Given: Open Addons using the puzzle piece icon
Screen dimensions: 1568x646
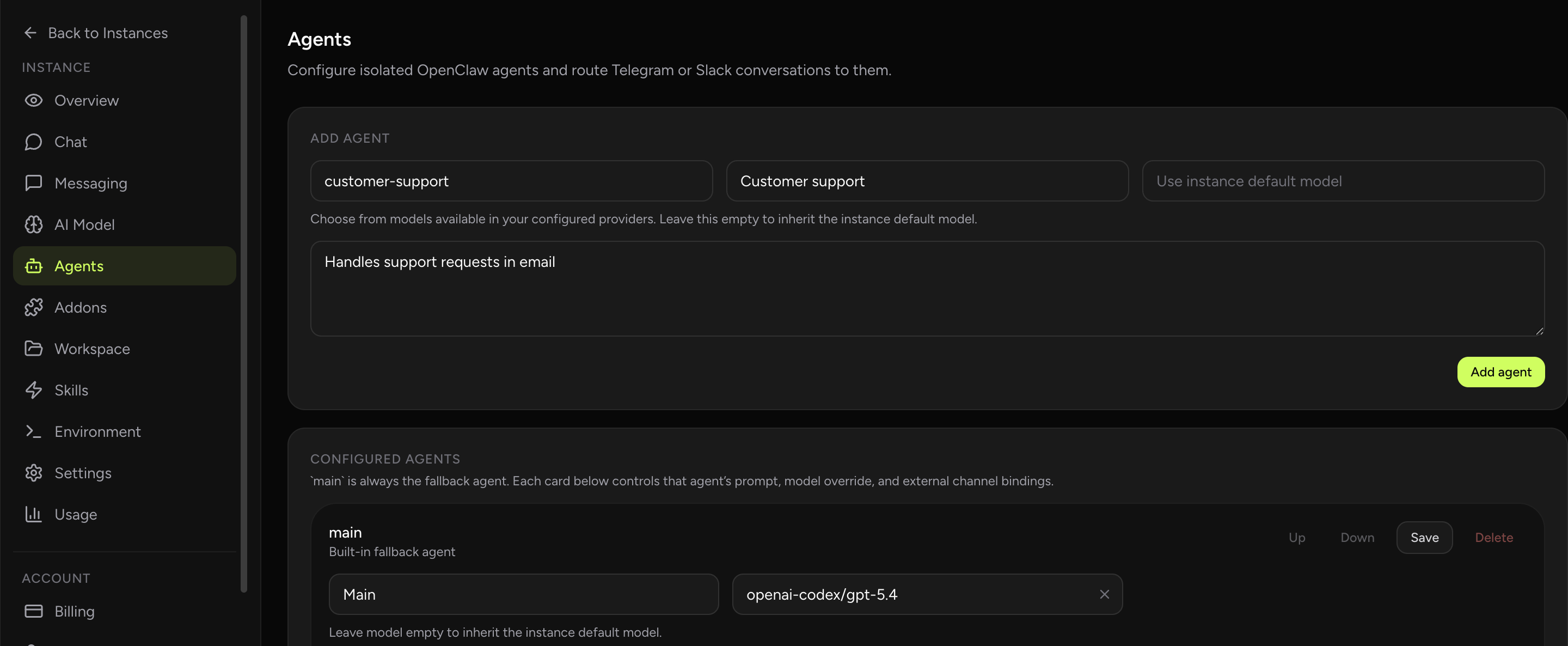Looking at the screenshot, I should 33,307.
